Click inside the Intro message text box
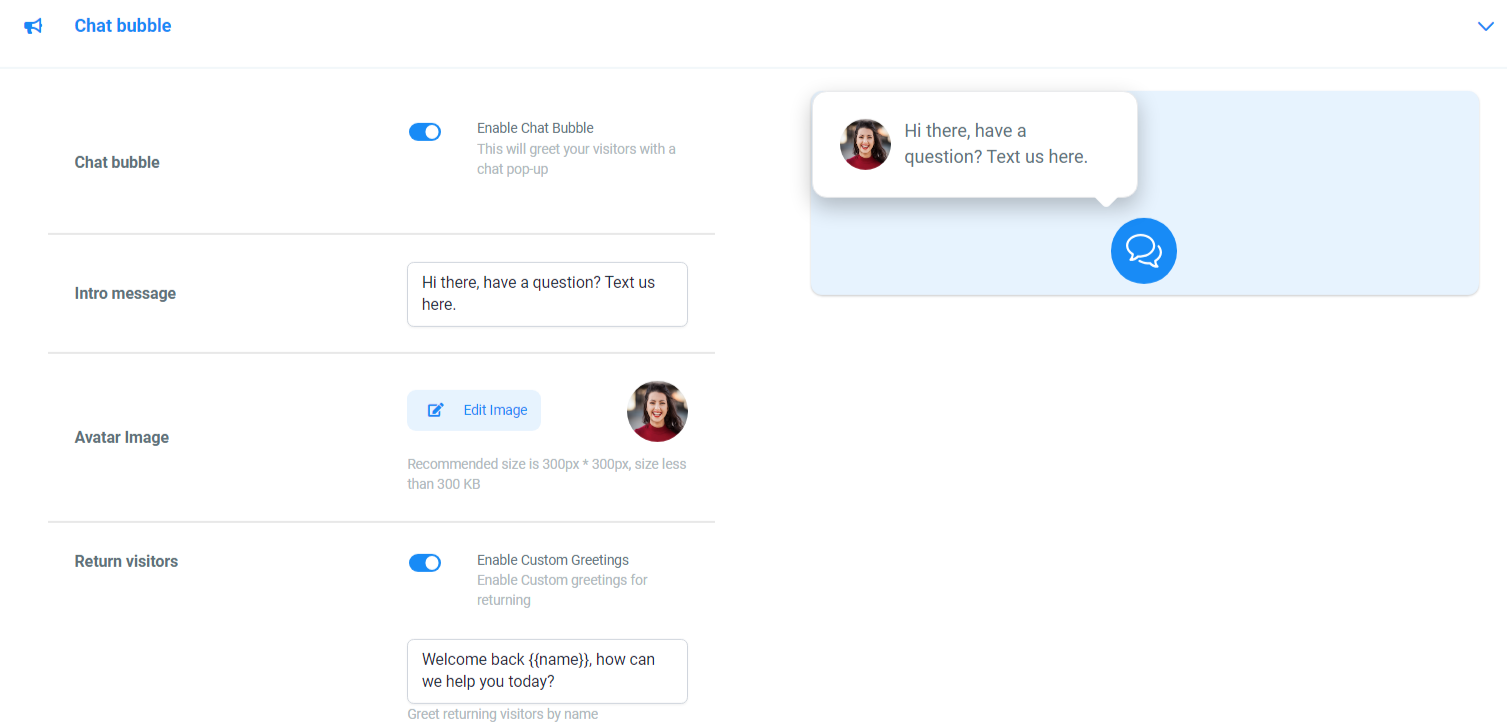Image resolution: width=1507 pixels, height=725 pixels. tap(546, 294)
